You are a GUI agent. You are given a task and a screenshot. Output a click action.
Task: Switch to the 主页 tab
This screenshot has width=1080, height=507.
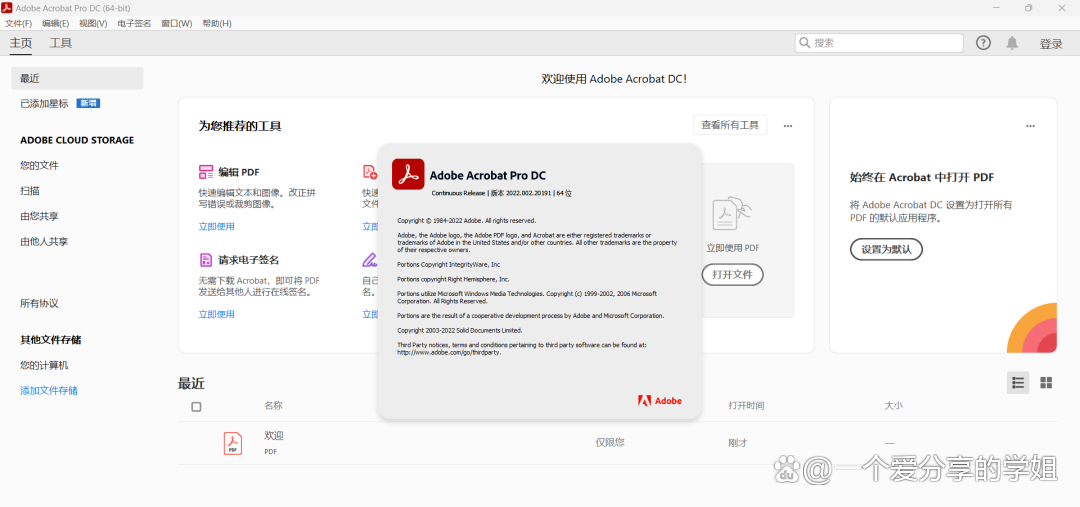click(21, 43)
